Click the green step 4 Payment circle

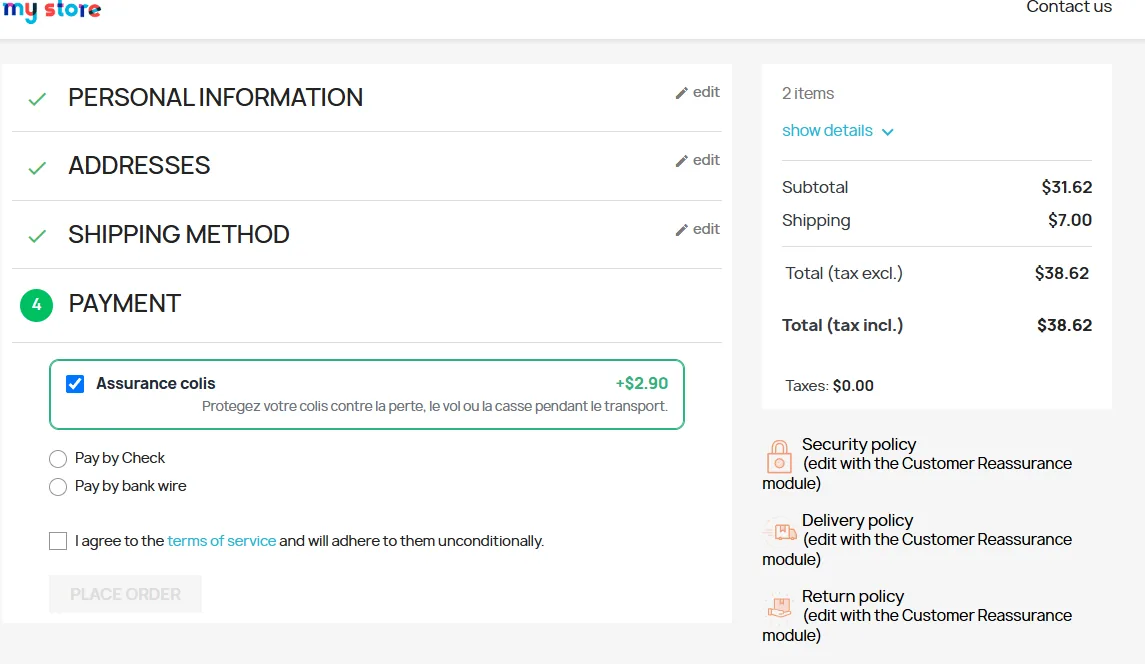37,305
